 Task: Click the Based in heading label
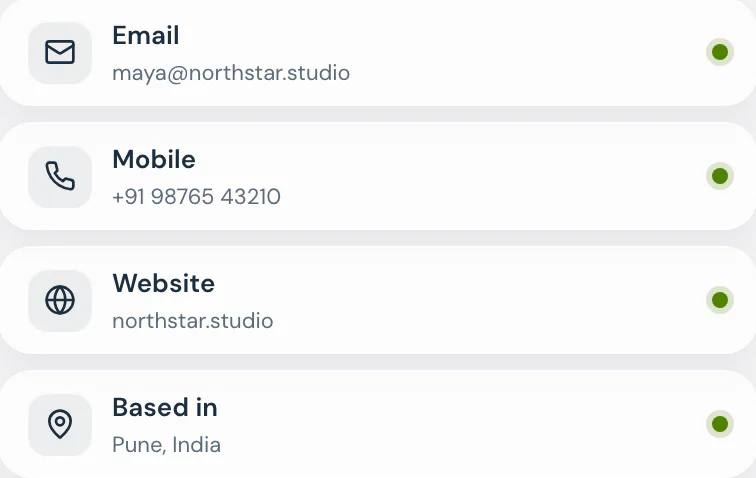(x=165, y=407)
